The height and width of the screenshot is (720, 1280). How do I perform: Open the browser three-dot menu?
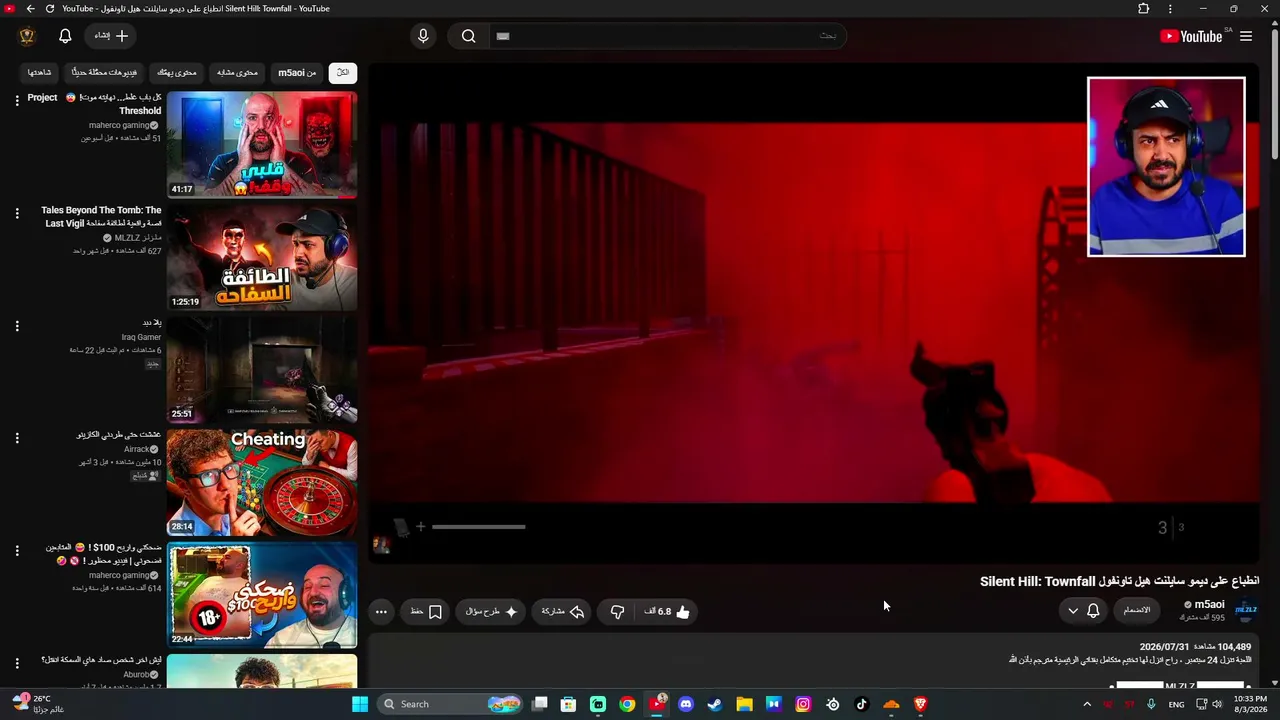(1170, 8)
